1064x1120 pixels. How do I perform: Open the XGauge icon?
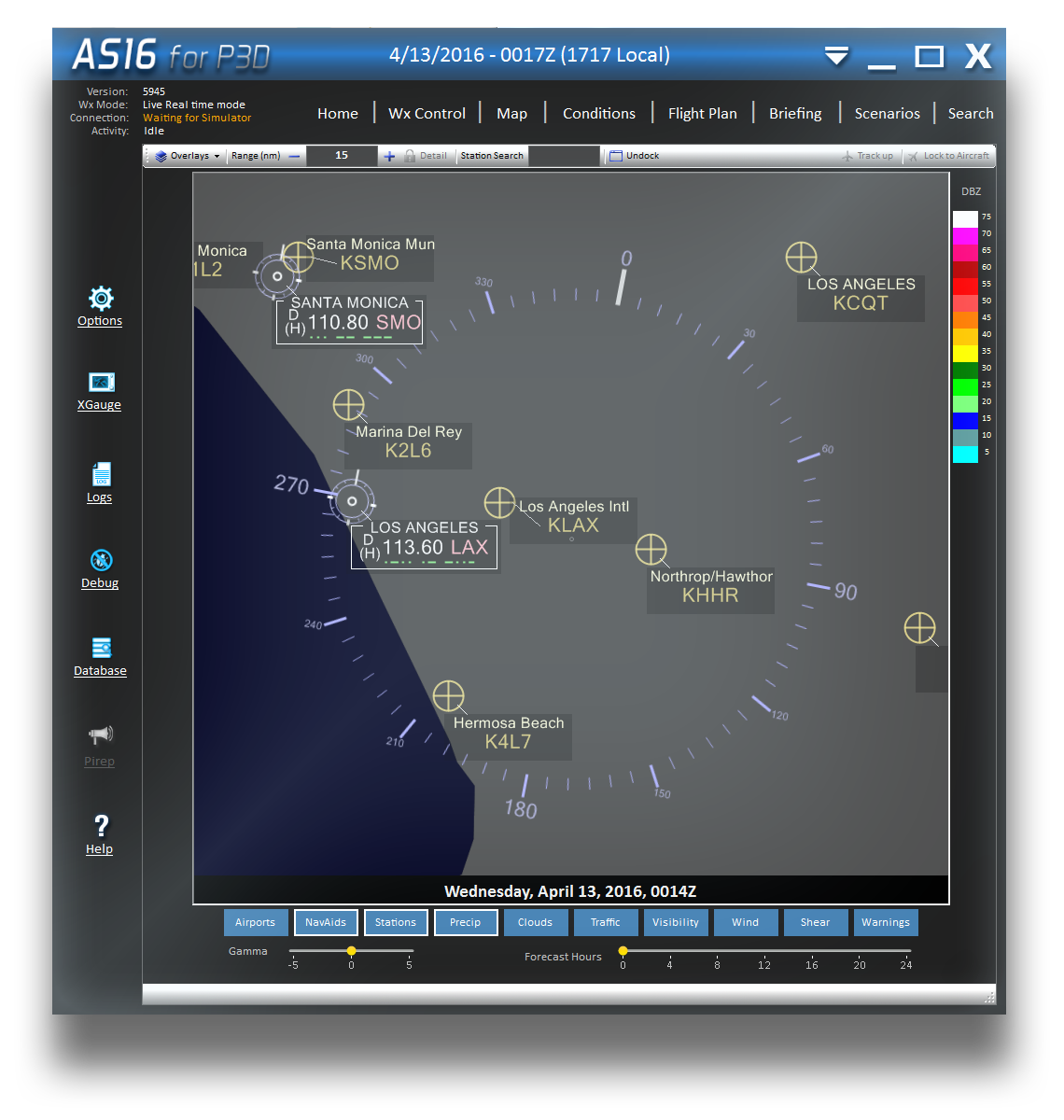101,382
